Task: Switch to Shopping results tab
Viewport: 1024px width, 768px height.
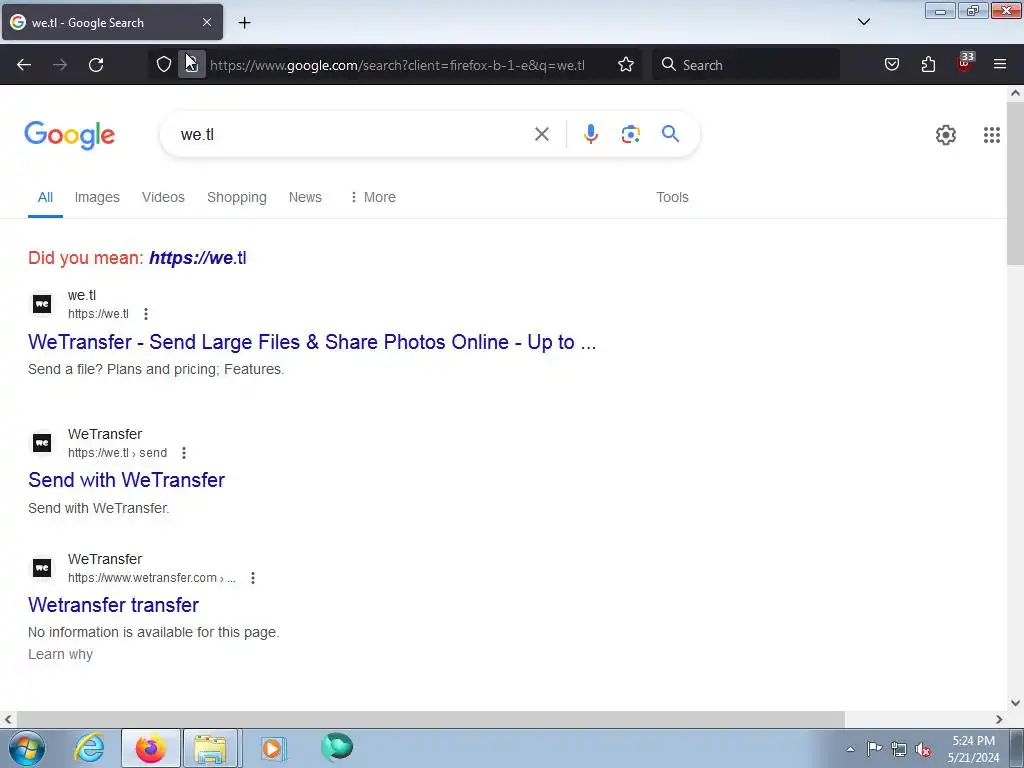Action: click(236, 197)
